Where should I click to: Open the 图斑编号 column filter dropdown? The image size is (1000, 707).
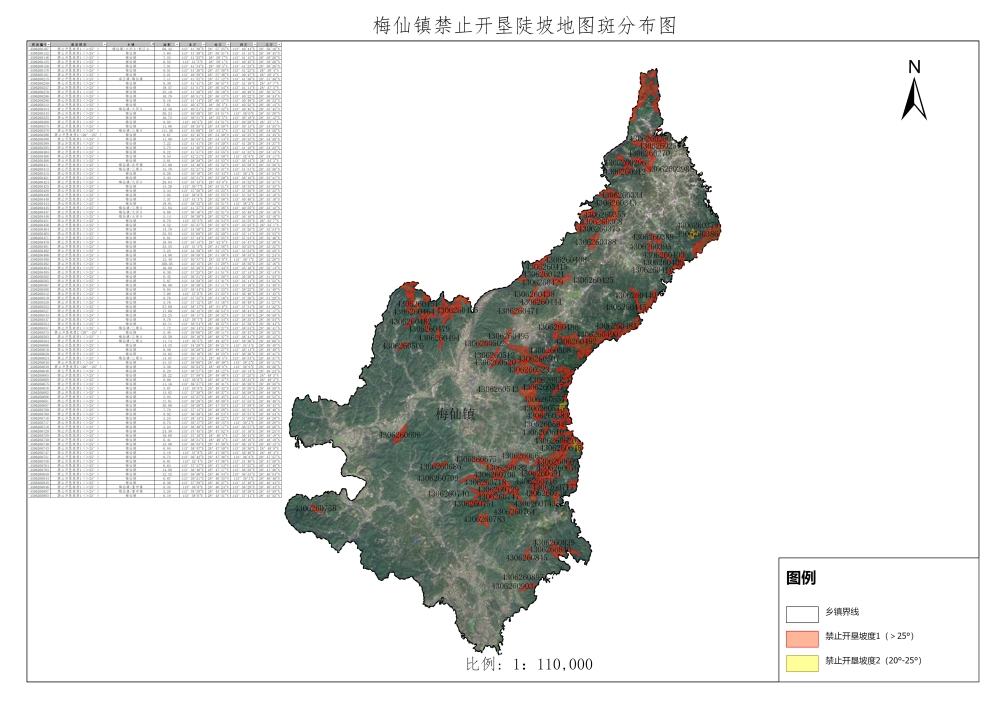[x=48, y=44]
